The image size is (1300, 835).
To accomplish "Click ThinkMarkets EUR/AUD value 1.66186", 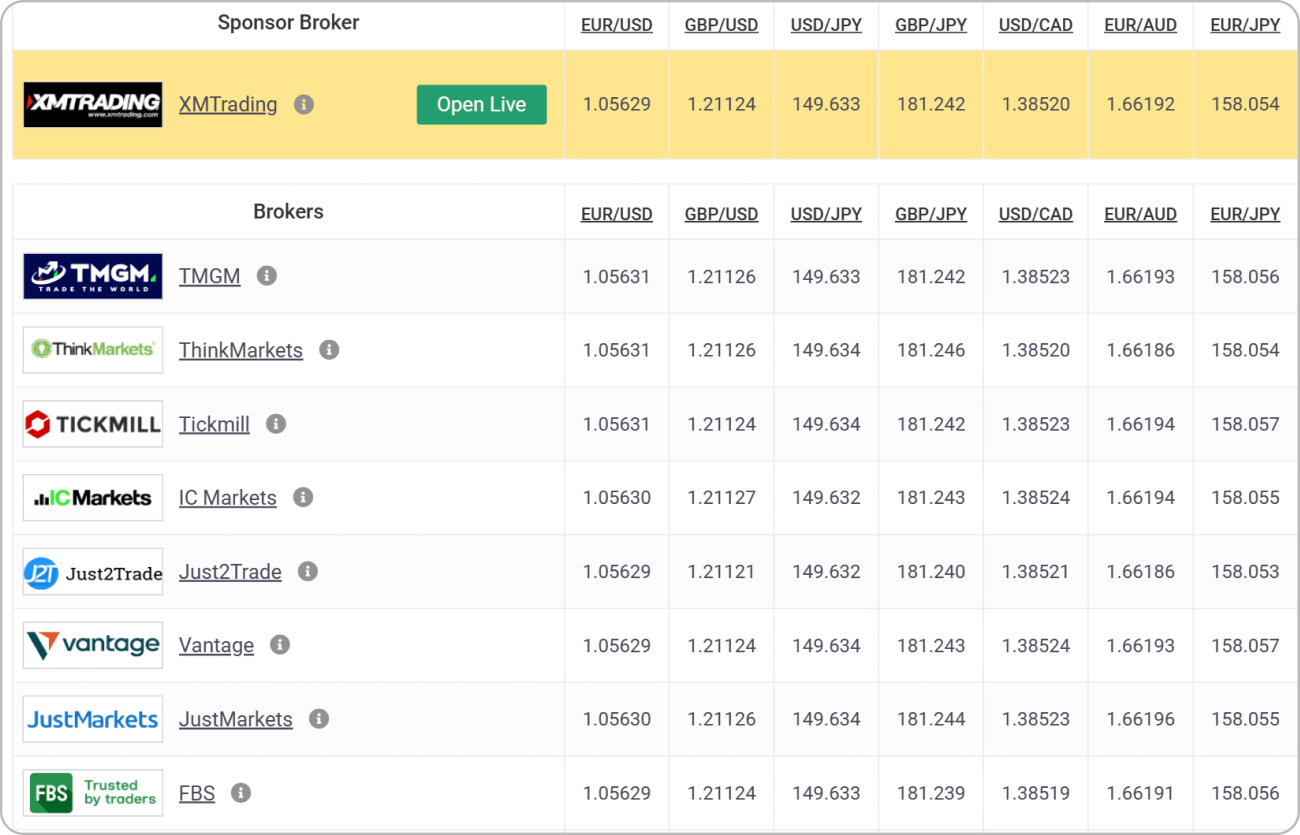I will (x=1141, y=350).
